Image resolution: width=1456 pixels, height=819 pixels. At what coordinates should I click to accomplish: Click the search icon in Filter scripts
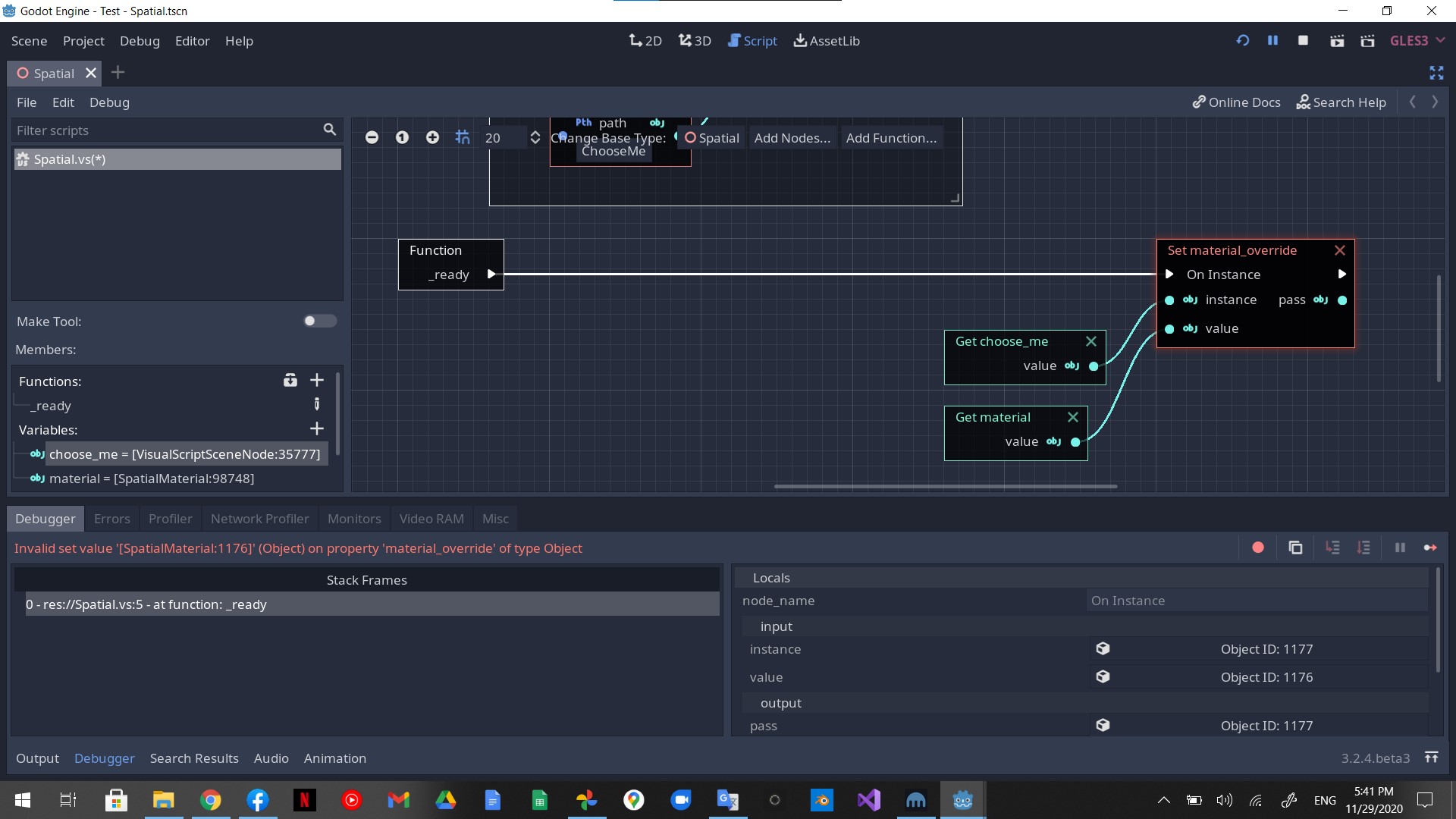point(329,130)
